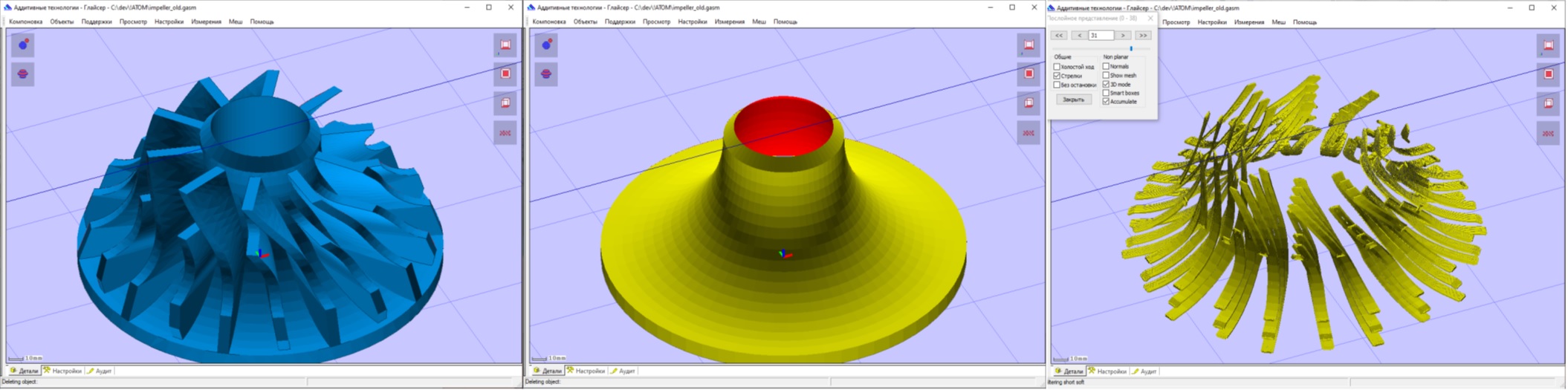Enable the Show mesh checkbox

(x=1106, y=75)
